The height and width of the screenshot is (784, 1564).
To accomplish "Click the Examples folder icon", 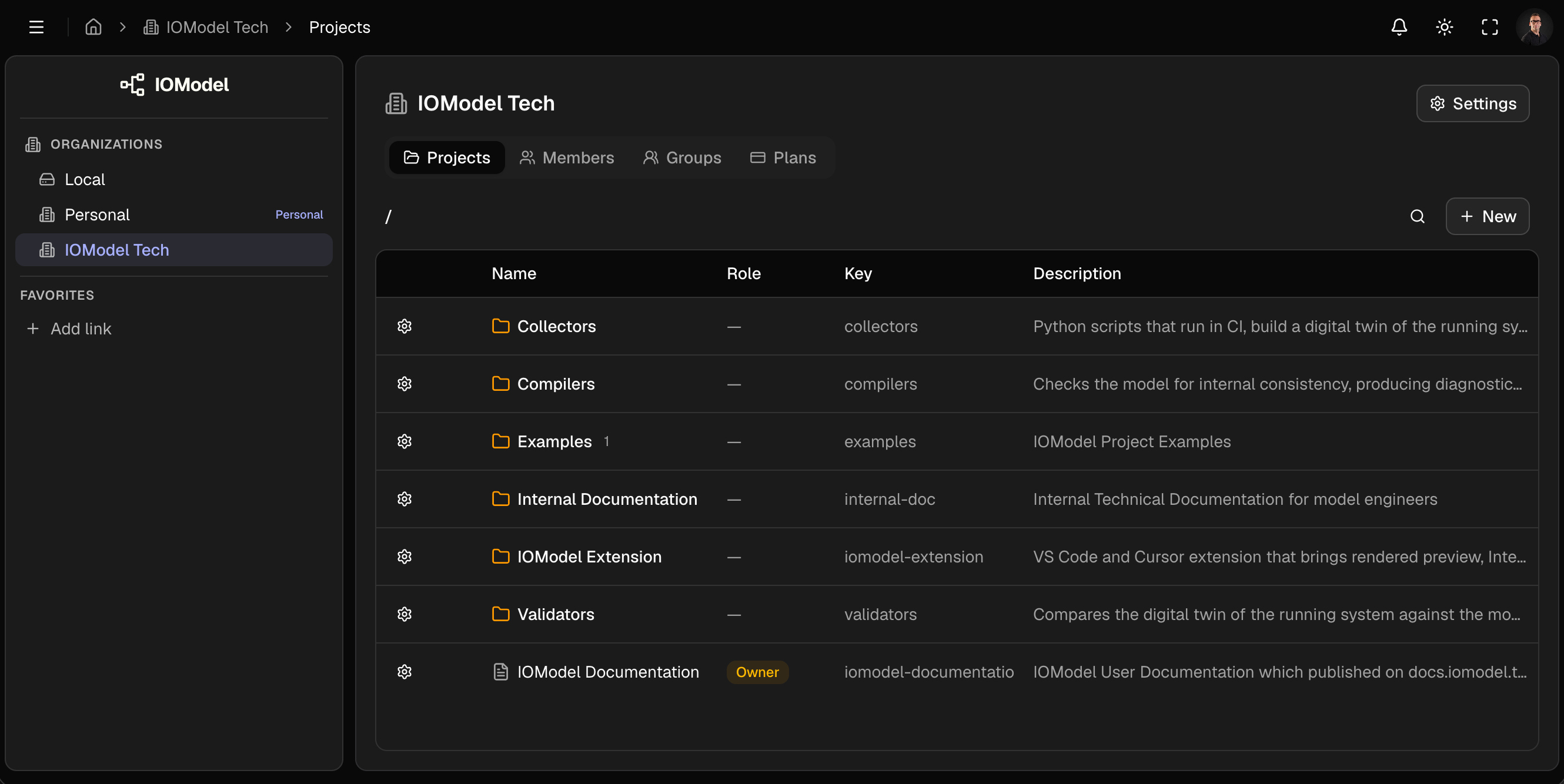I will [x=500, y=442].
